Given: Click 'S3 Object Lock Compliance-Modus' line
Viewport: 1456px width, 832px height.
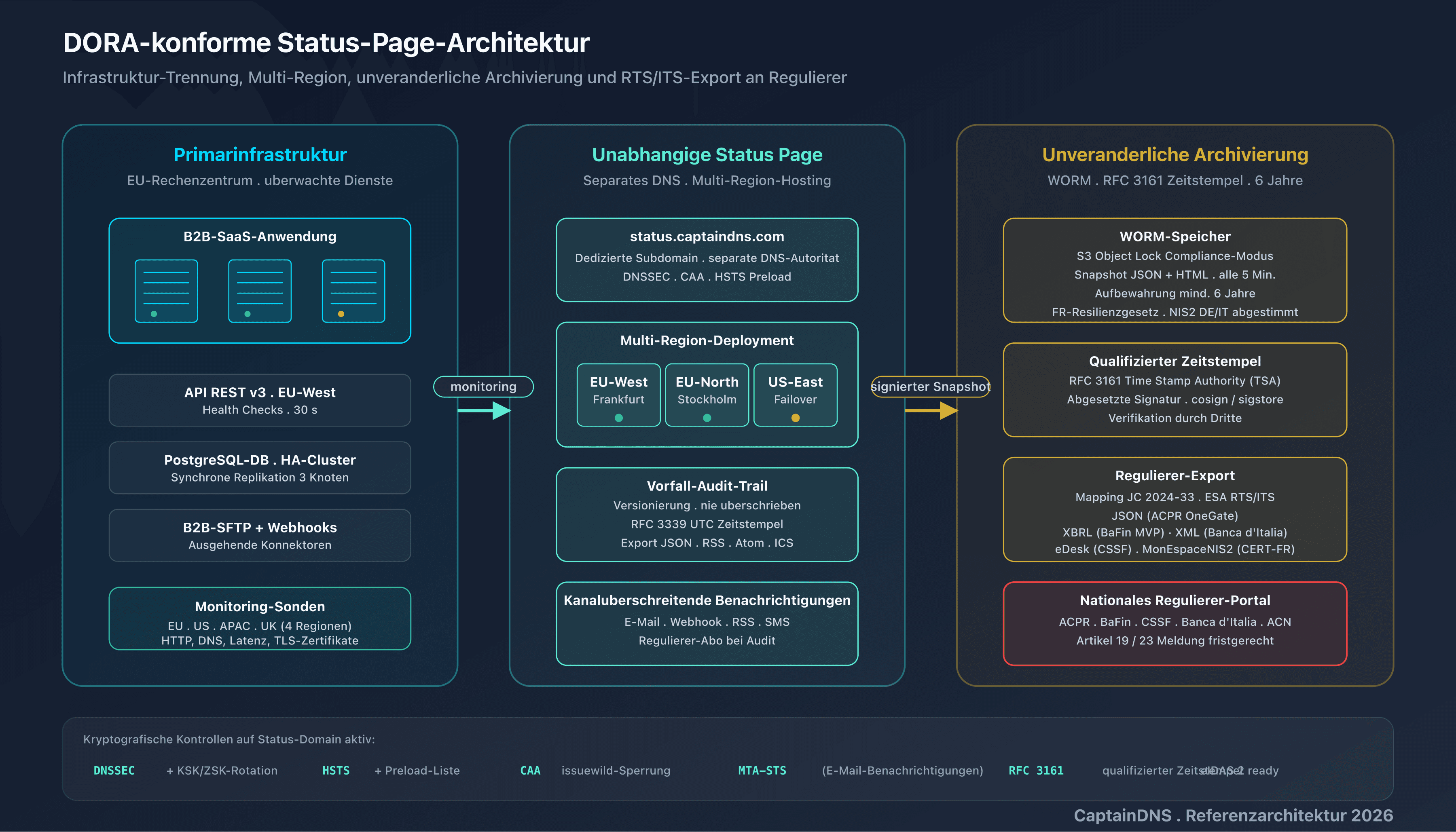Looking at the screenshot, I should click(x=1175, y=256).
